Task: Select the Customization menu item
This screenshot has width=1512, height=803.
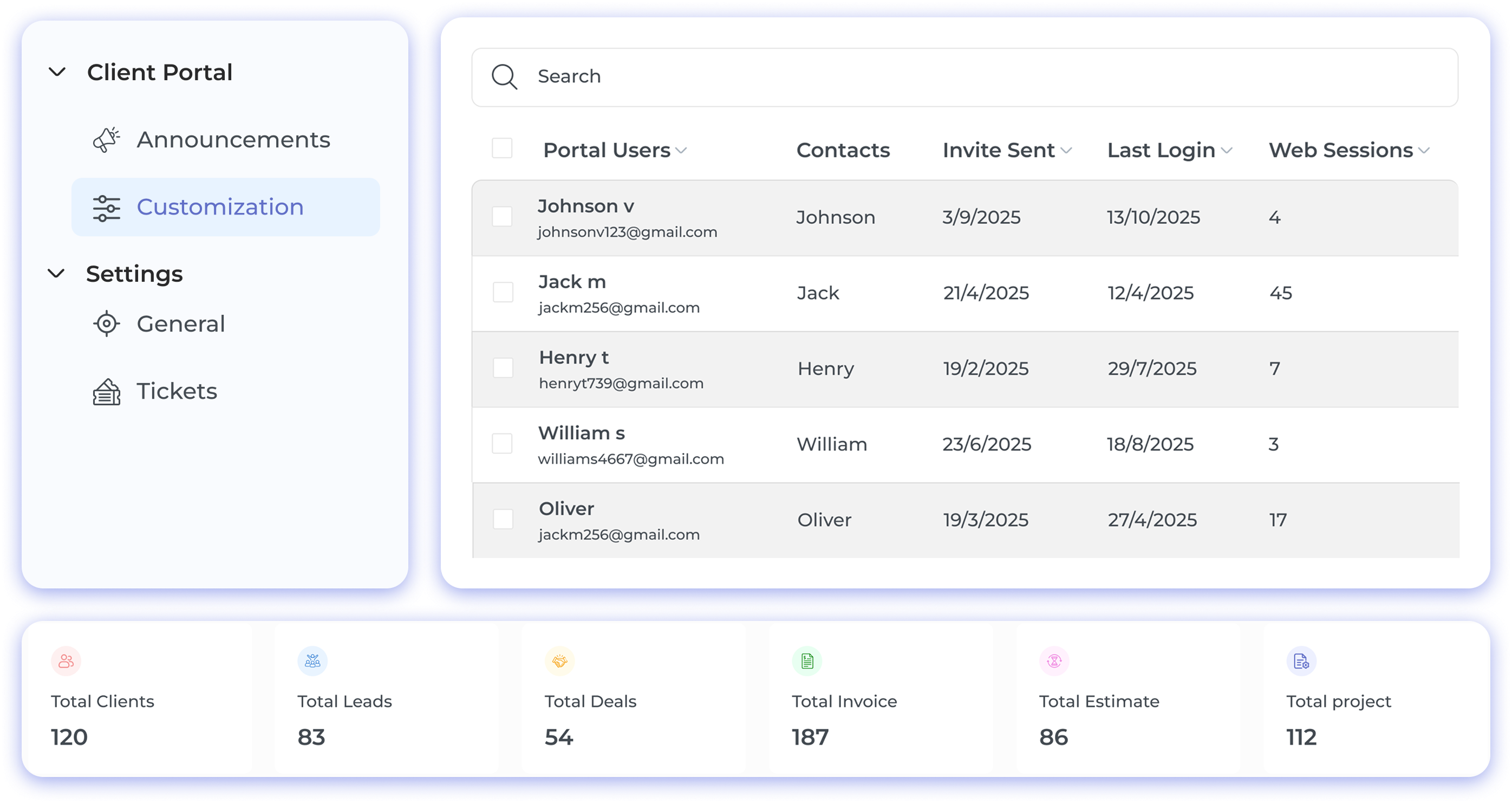Action: [225, 208]
